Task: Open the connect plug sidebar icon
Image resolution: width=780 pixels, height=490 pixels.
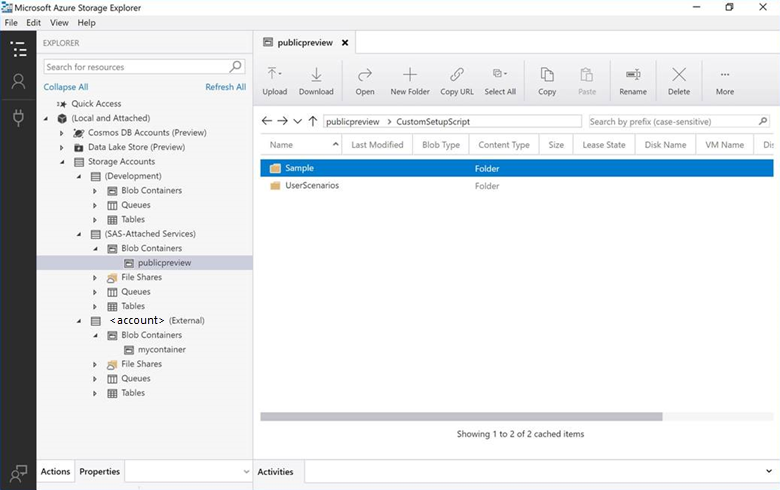Action: click(x=18, y=118)
